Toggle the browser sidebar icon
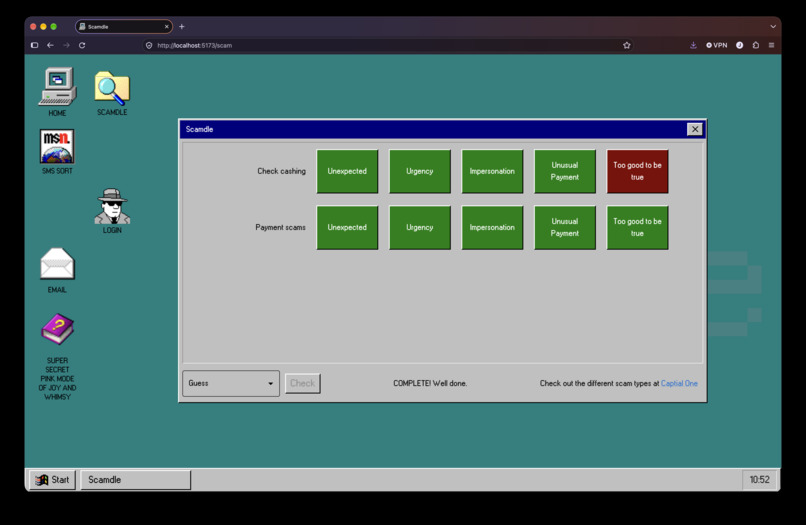 (34, 45)
